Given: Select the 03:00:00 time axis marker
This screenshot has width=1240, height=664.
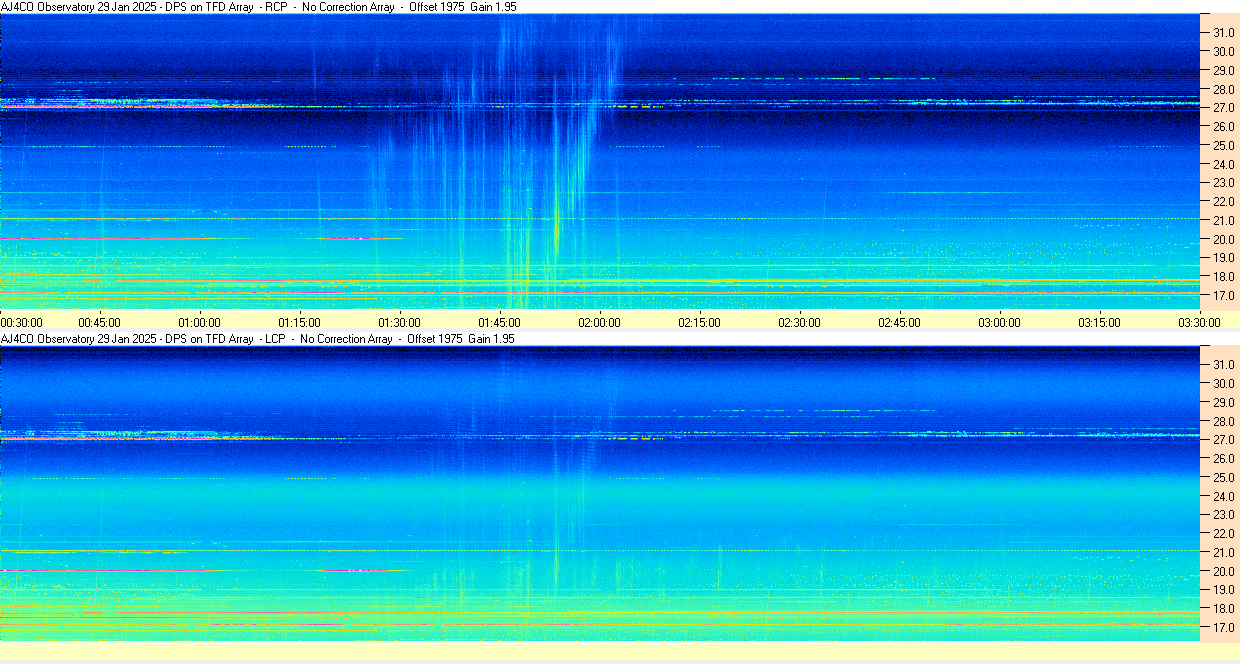Looking at the screenshot, I should tap(999, 322).
